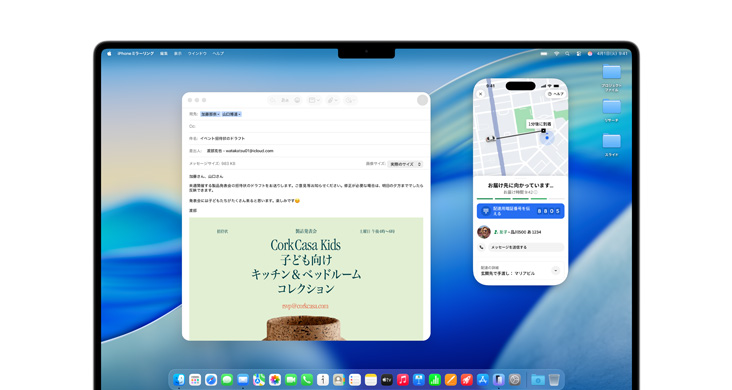Open the ヘルプ menu in menu bar
Screen dimensions: 732x390
[218, 54]
